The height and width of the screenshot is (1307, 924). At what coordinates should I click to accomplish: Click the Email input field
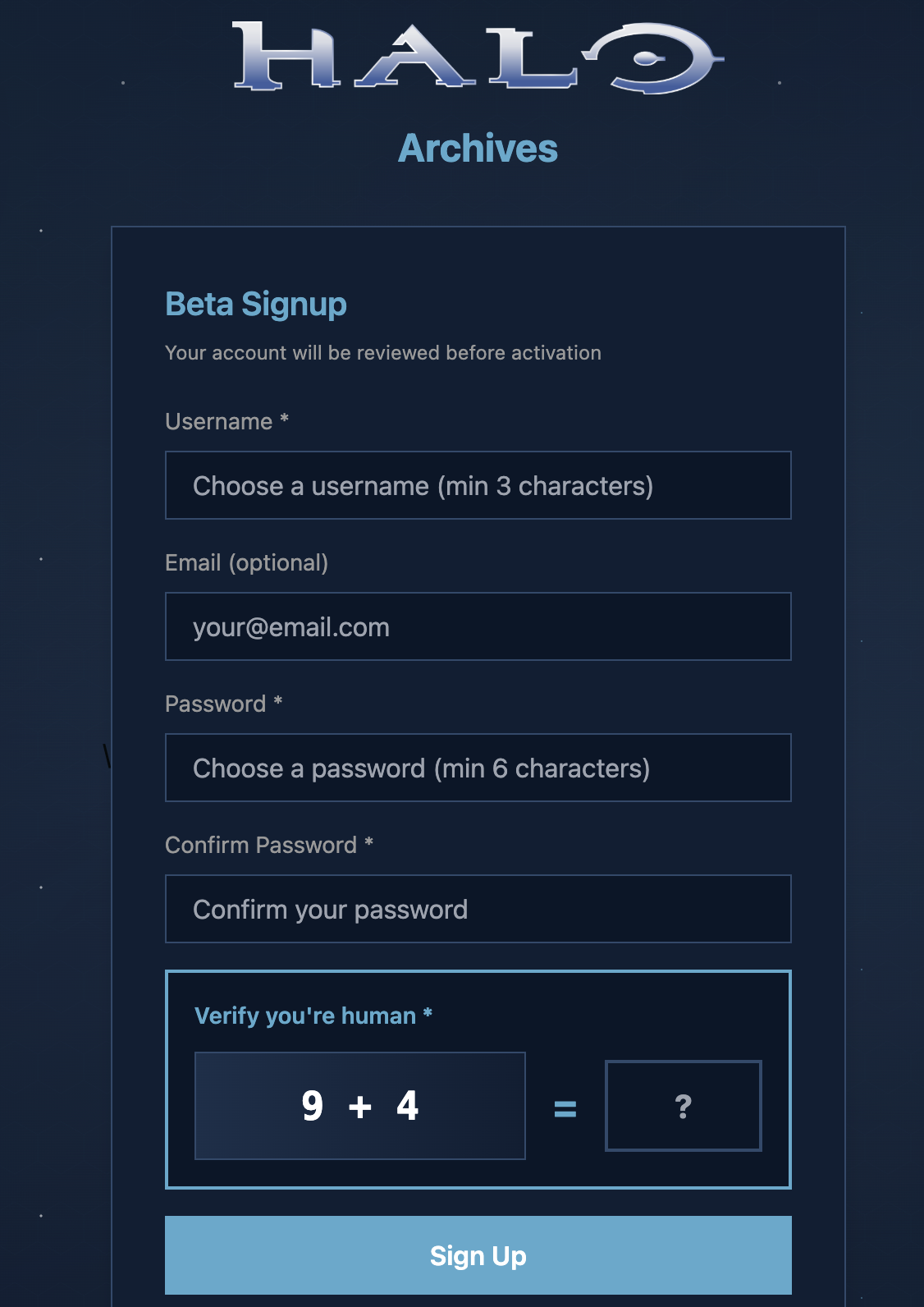coord(478,626)
